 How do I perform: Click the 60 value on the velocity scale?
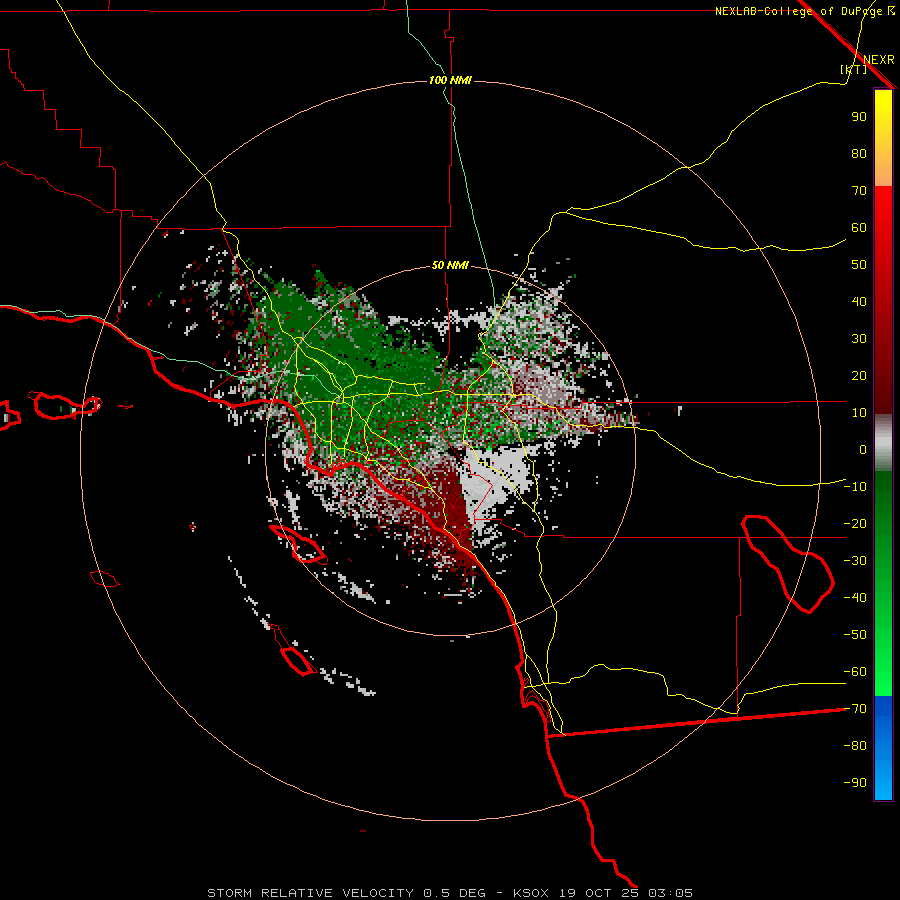point(859,227)
